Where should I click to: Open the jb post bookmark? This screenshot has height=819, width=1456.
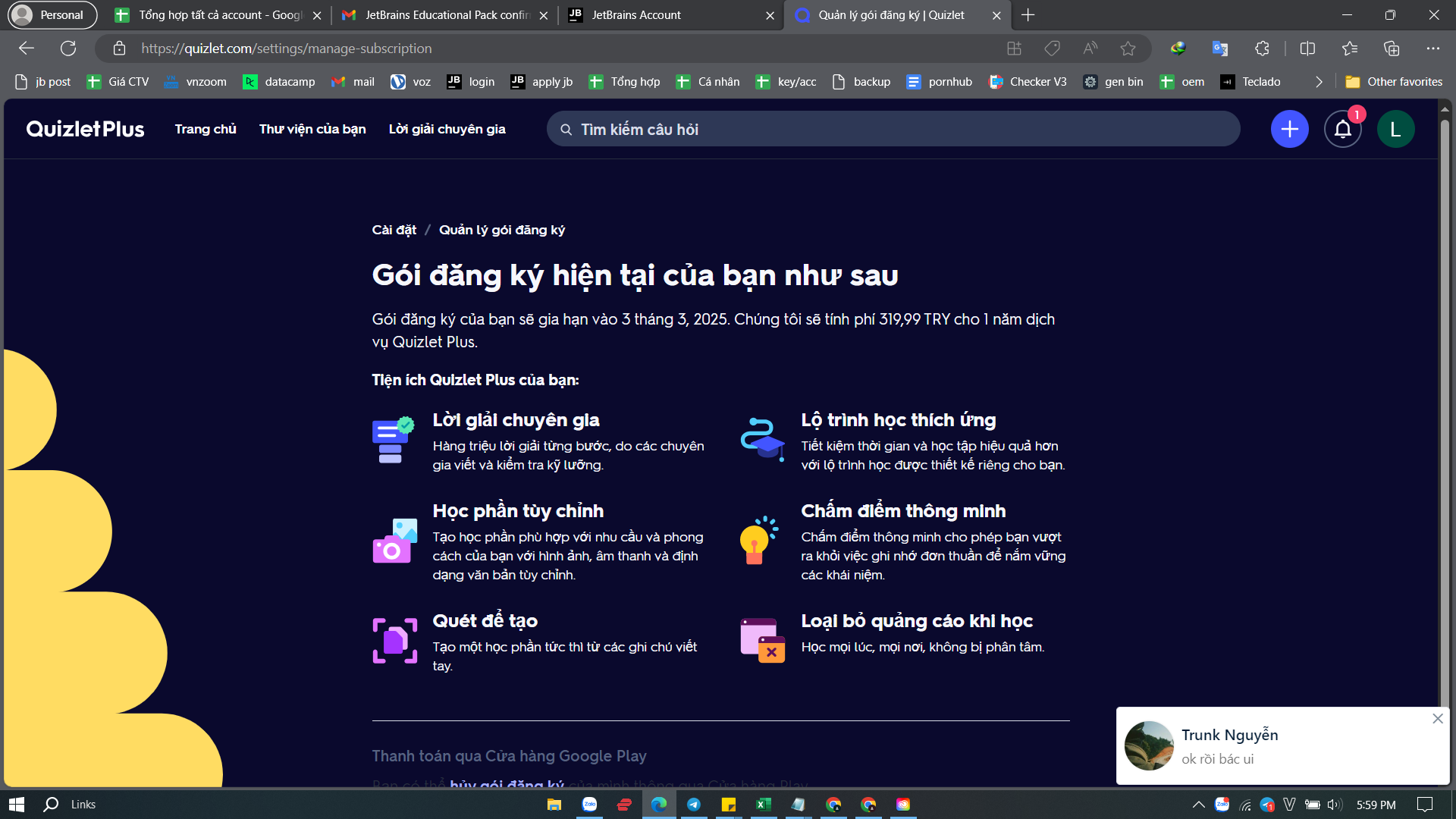(x=42, y=82)
